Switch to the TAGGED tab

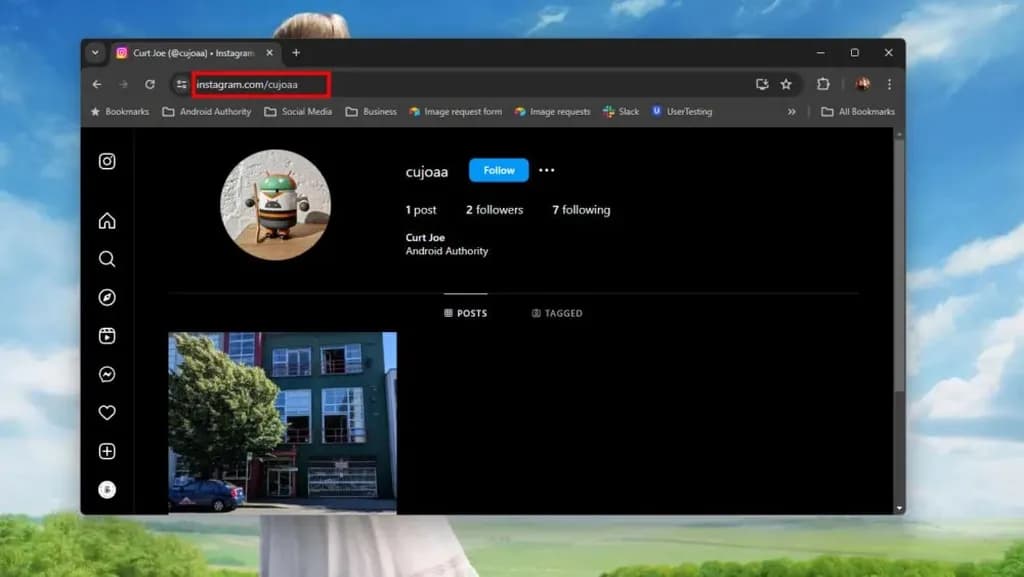coord(557,313)
